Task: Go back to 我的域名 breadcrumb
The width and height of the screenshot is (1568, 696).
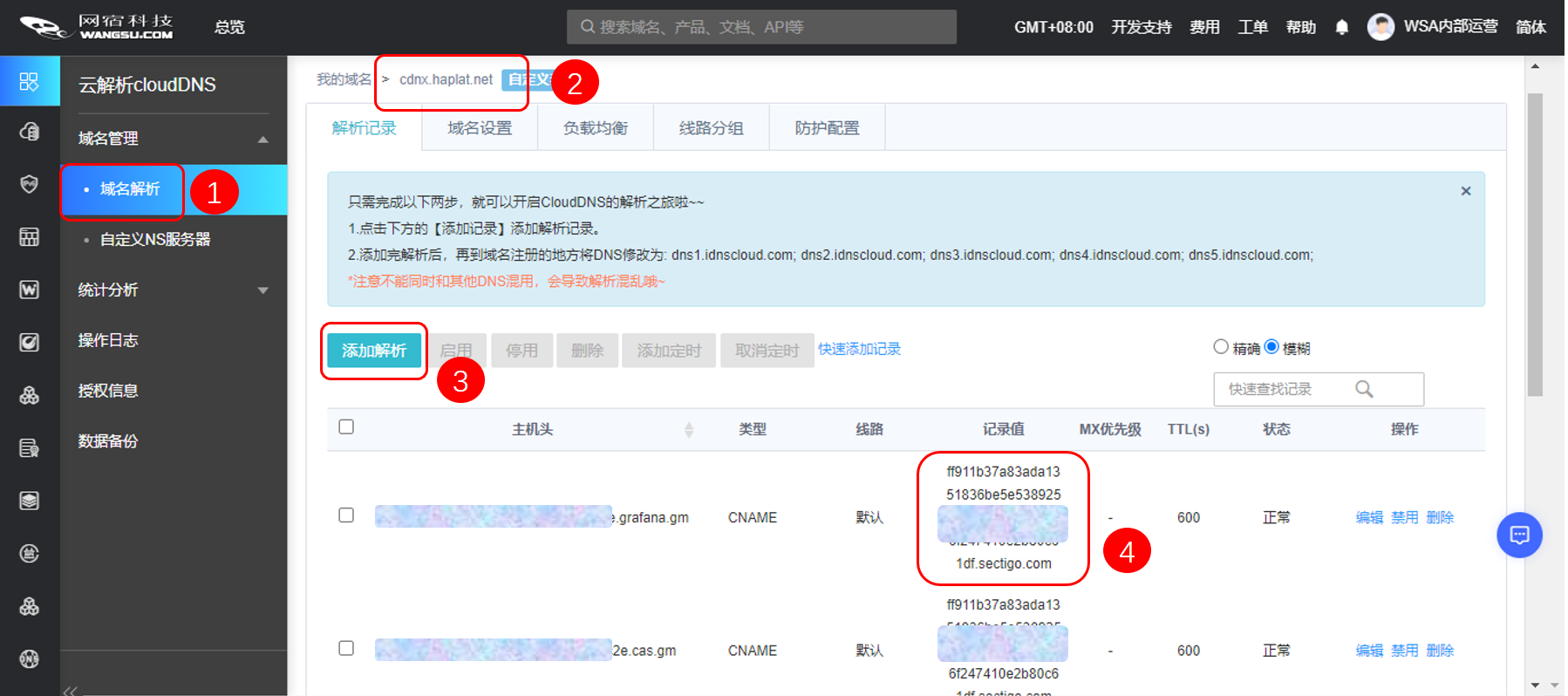Action: pos(344,79)
